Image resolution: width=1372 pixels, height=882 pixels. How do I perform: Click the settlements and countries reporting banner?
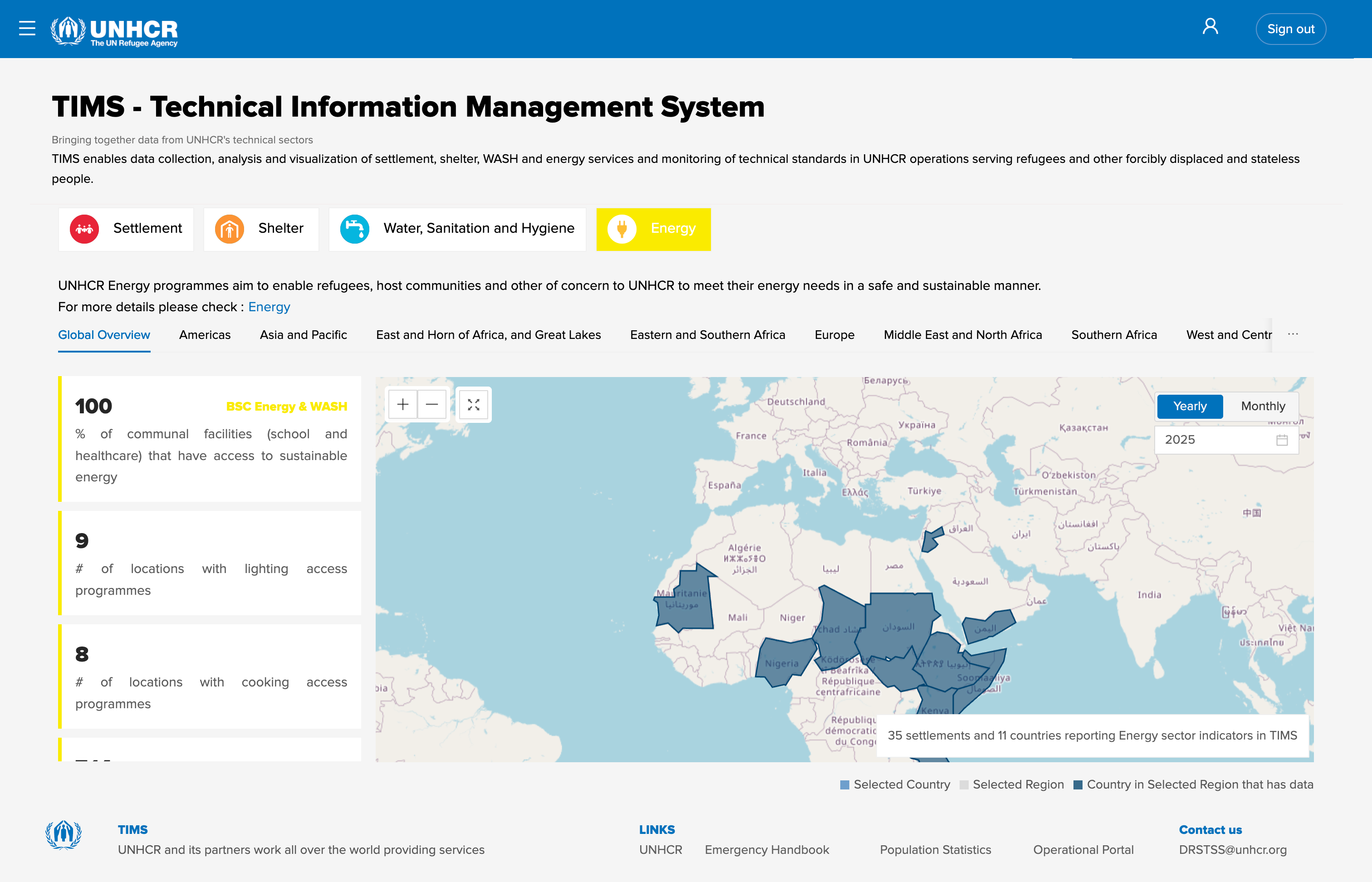[1093, 735]
